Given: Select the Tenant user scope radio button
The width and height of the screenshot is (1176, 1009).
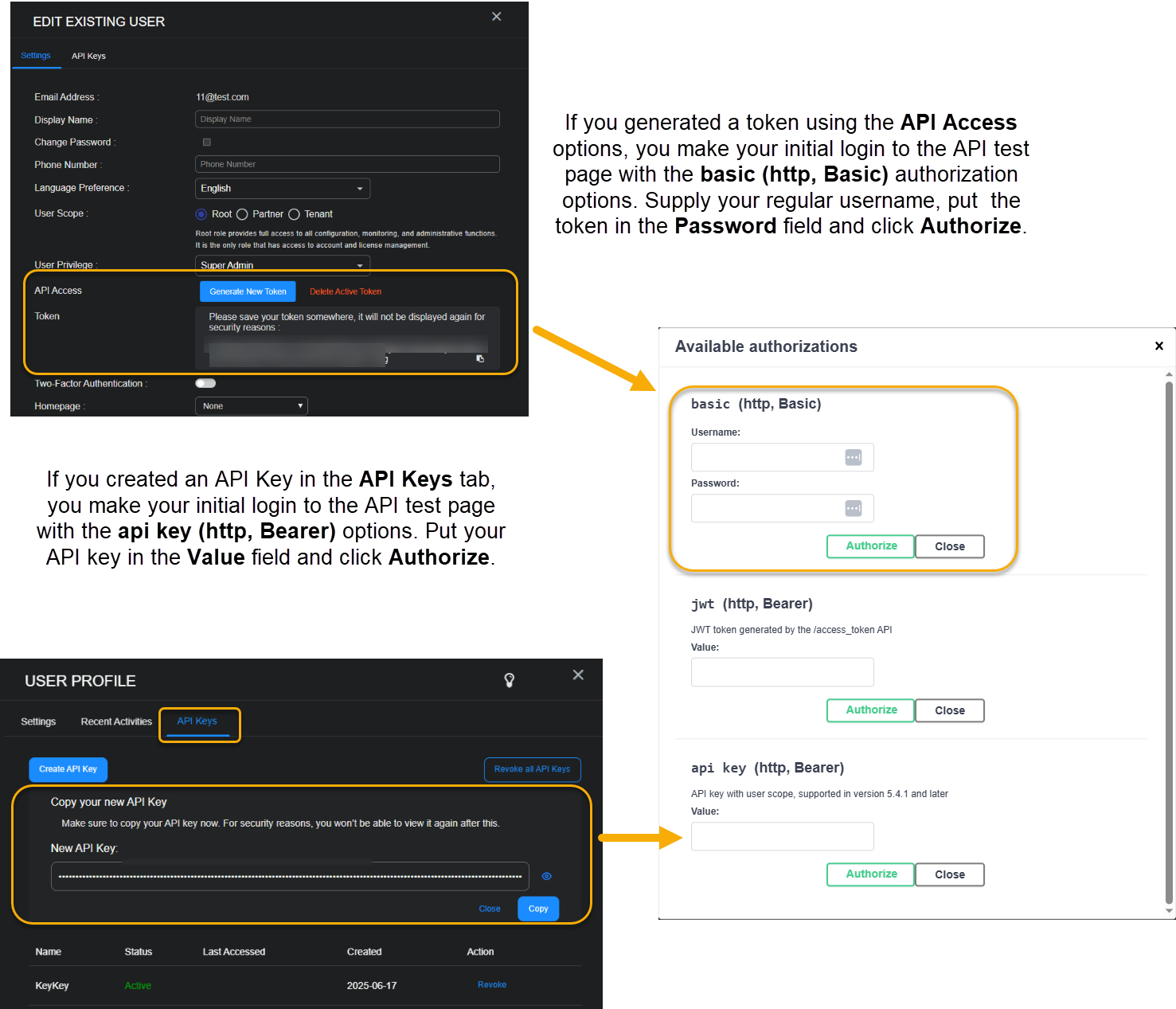Looking at the screenshot, I should pyautogui.click(x=294, y=214).
